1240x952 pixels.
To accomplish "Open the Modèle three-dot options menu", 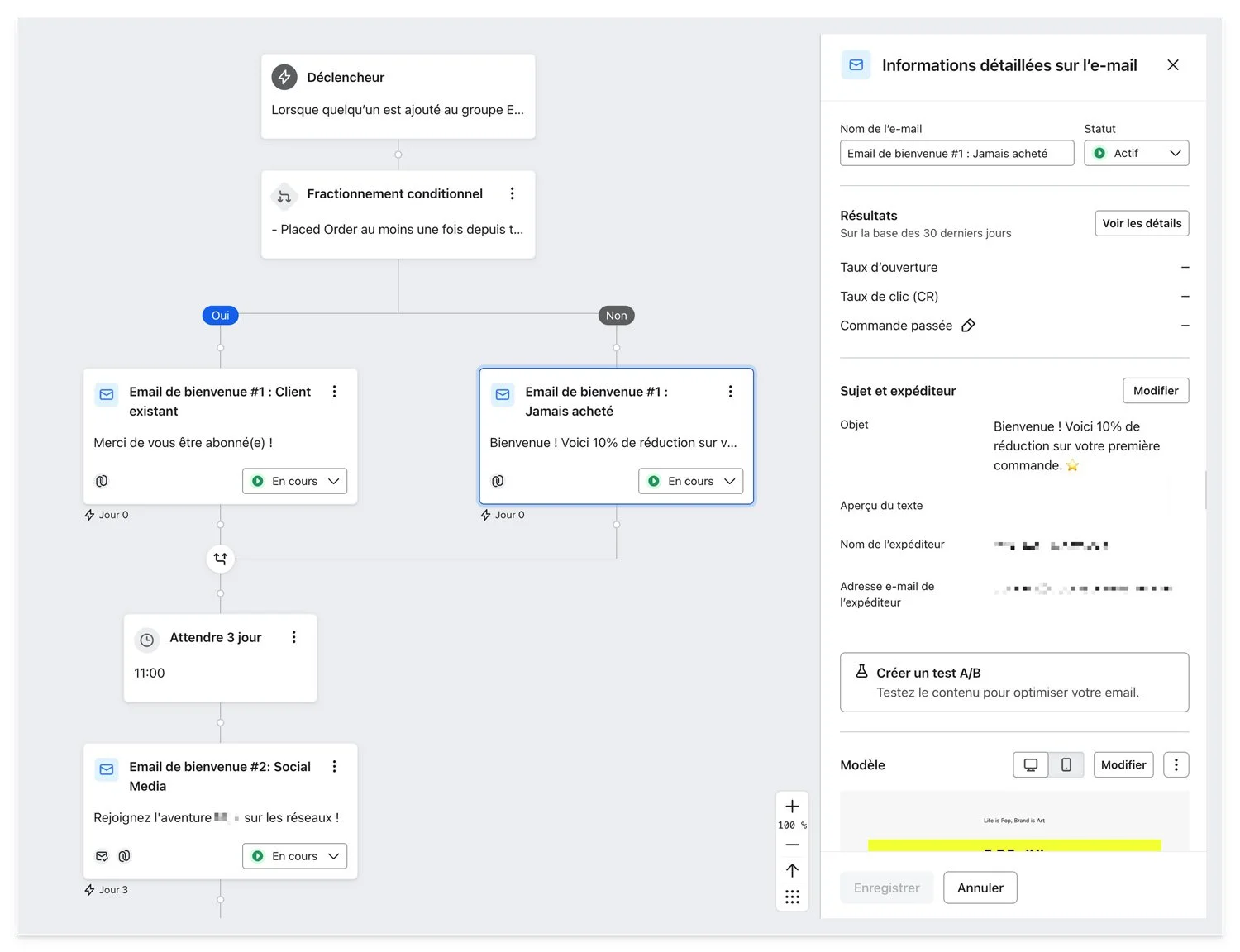I will pyautogui.click(x=1176, y=765).
